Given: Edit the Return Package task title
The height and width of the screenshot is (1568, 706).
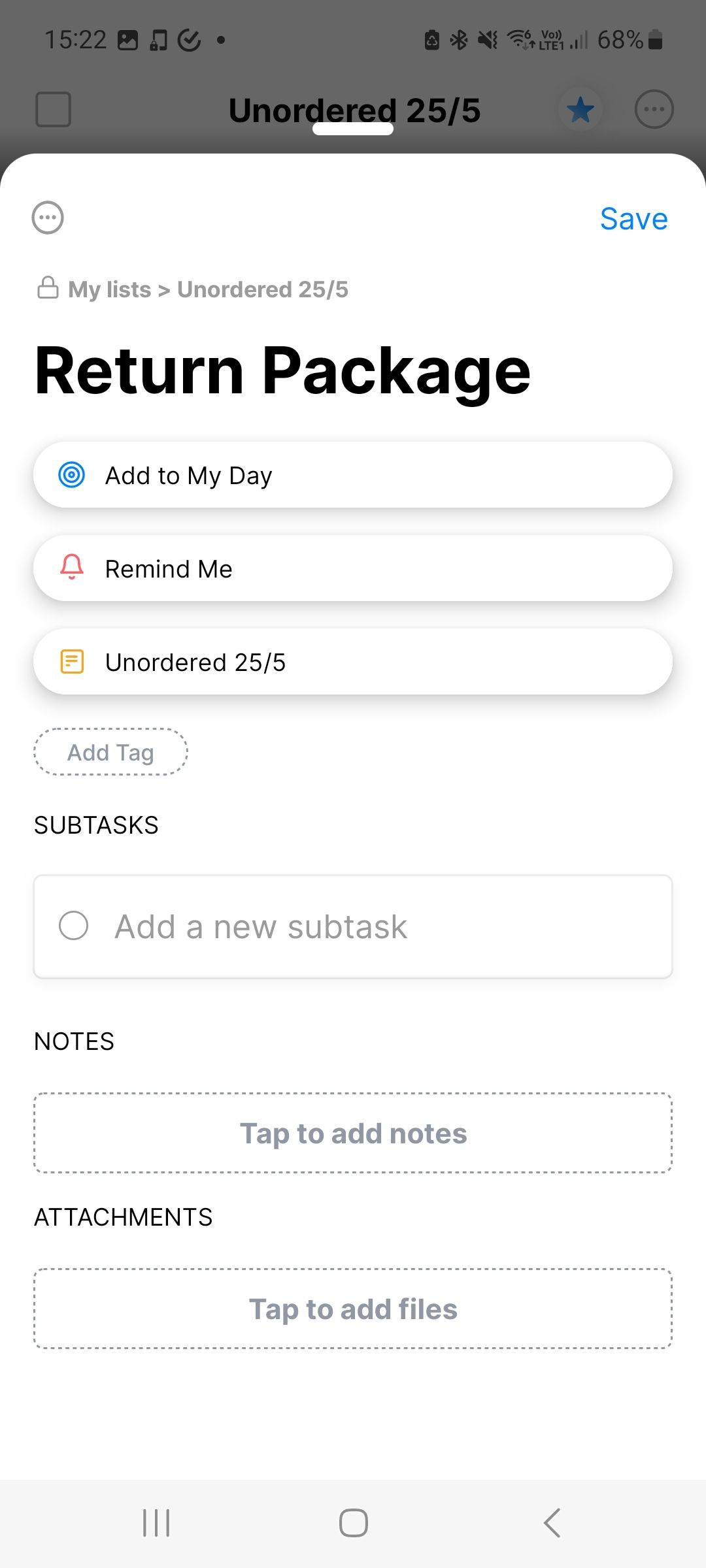Looking at the screenshot, I should point(282,371).
